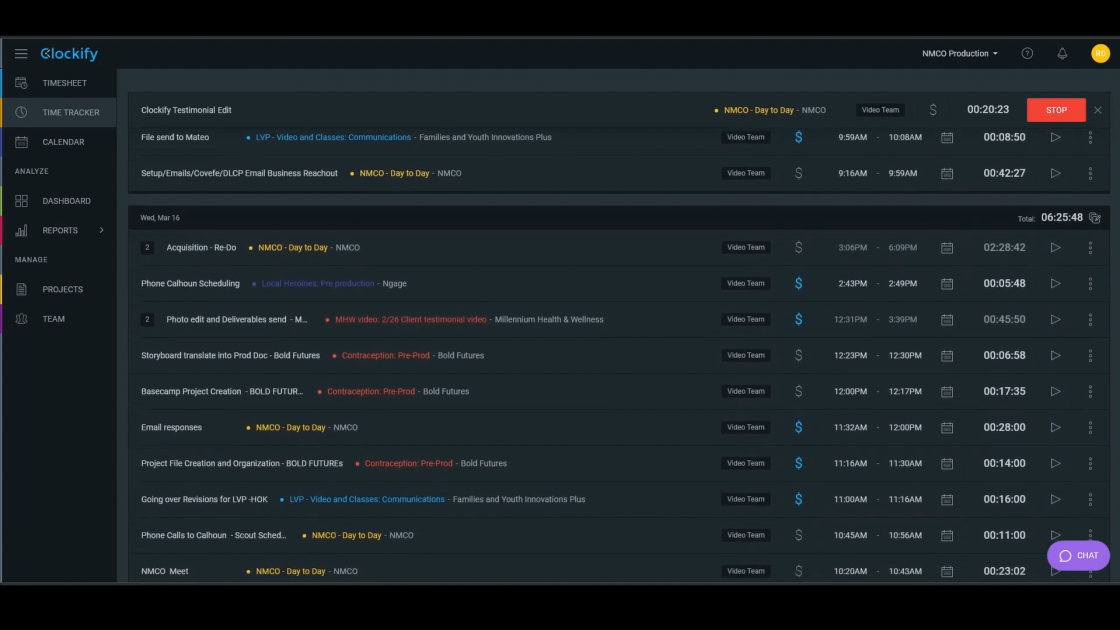Click the bulk edit icon beside Wed total
This screenshot has width=1120, height=630.
click(x=1095, y=218)
